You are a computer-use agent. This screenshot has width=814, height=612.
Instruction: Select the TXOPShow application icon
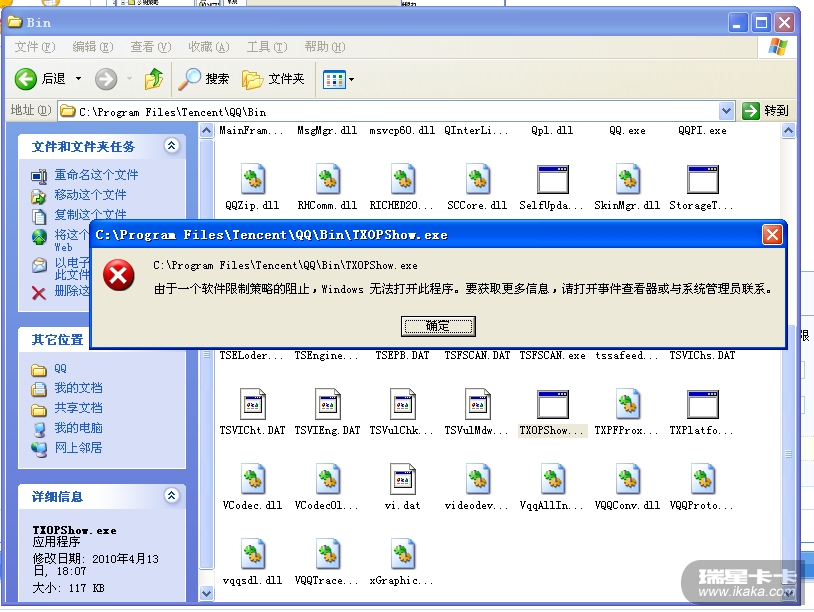pos(552,404)
